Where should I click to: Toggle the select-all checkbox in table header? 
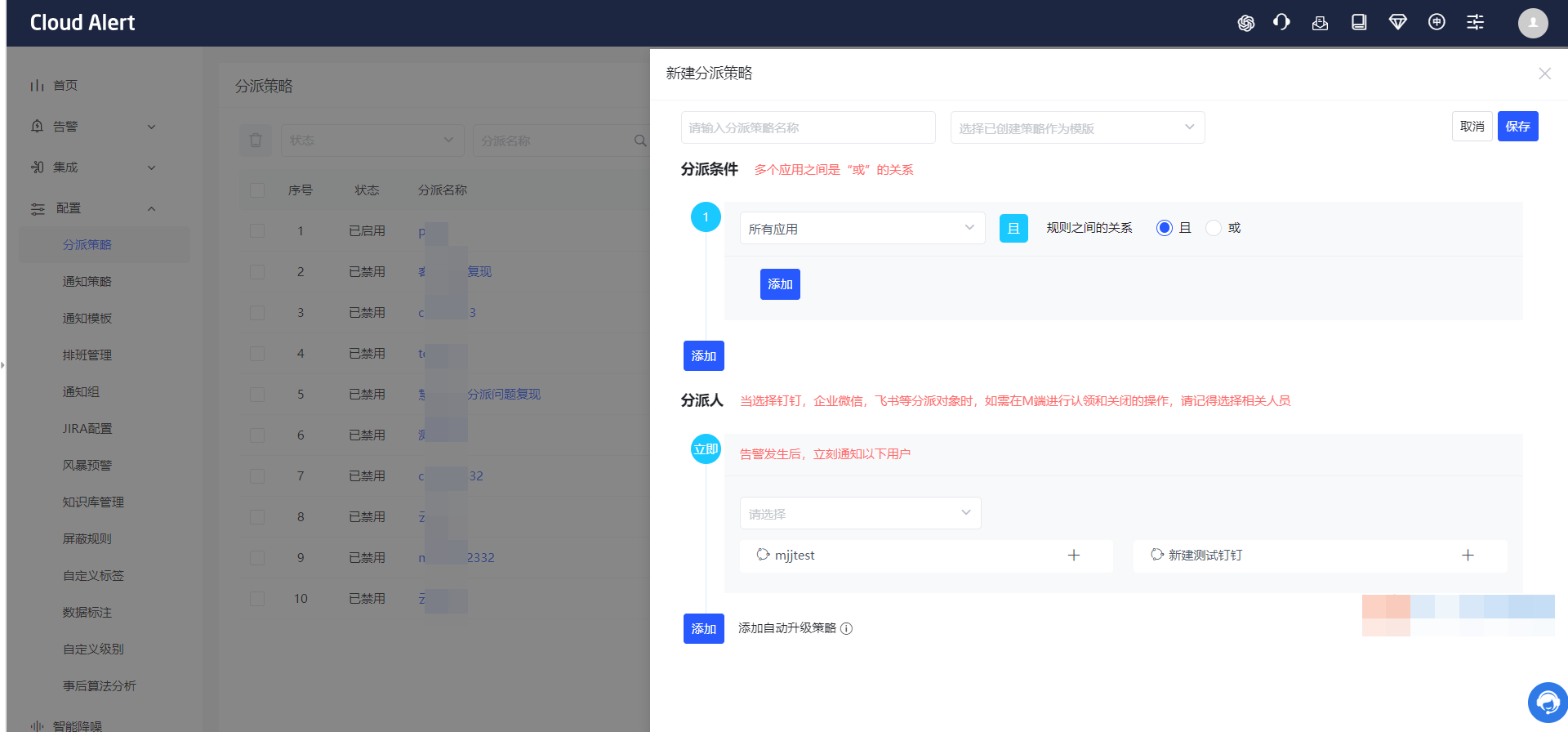click(257, 190)
